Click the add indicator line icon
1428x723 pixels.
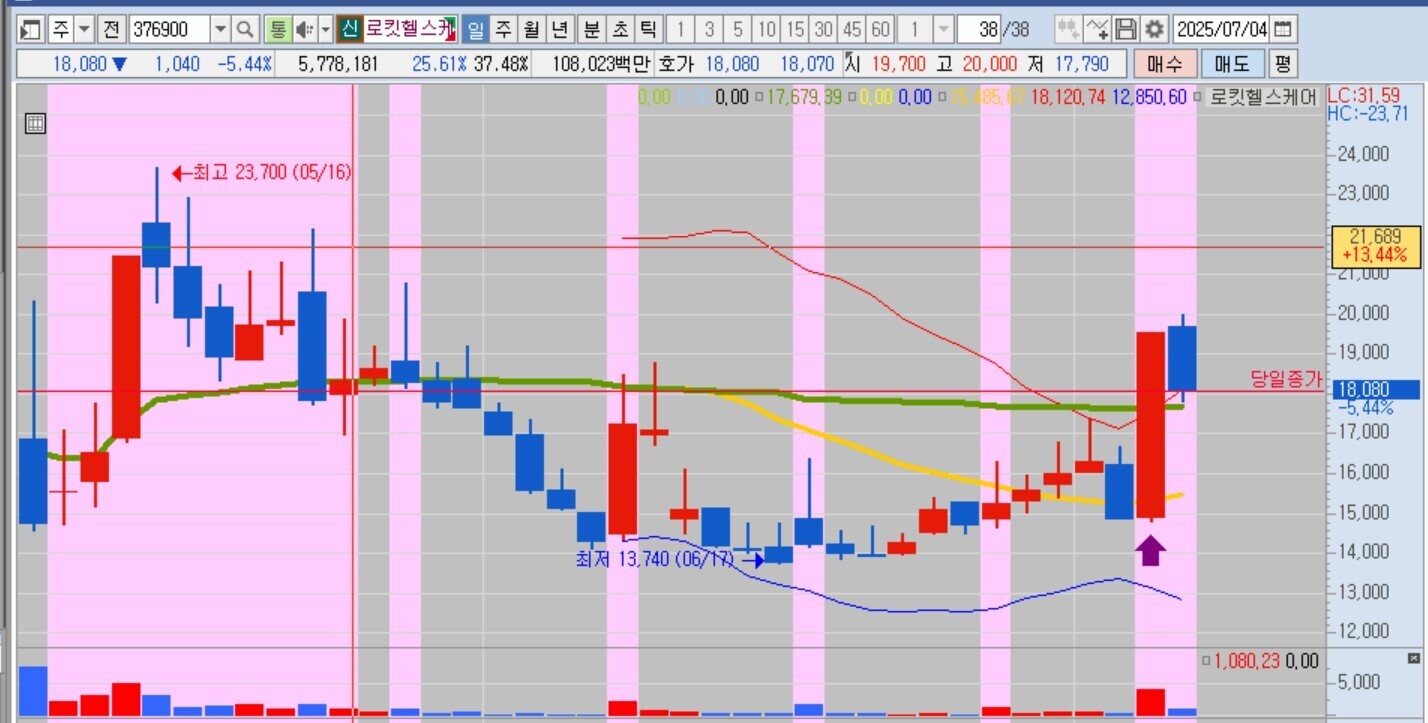(x=1097, y=29)
